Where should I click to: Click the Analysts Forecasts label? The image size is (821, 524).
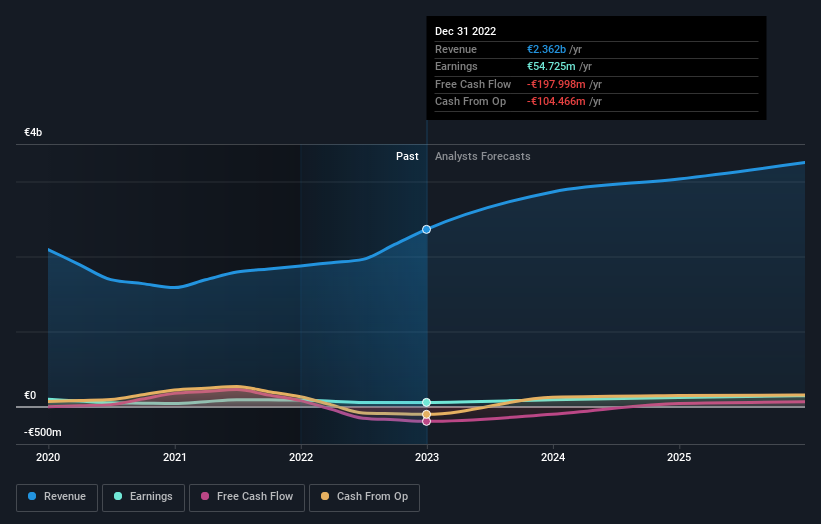click(482, 157)
